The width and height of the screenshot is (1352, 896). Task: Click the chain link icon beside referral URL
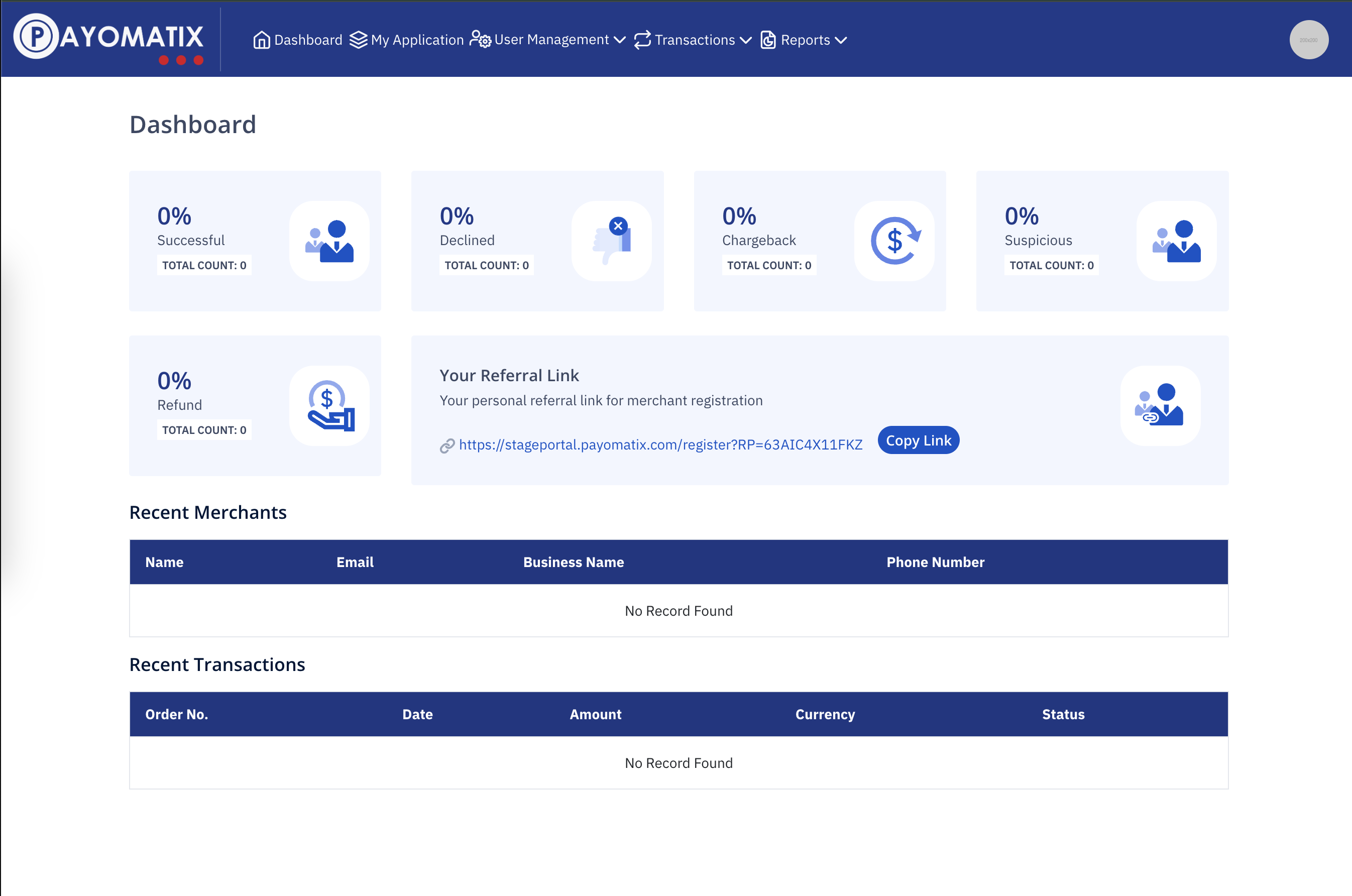click(447, 445)
